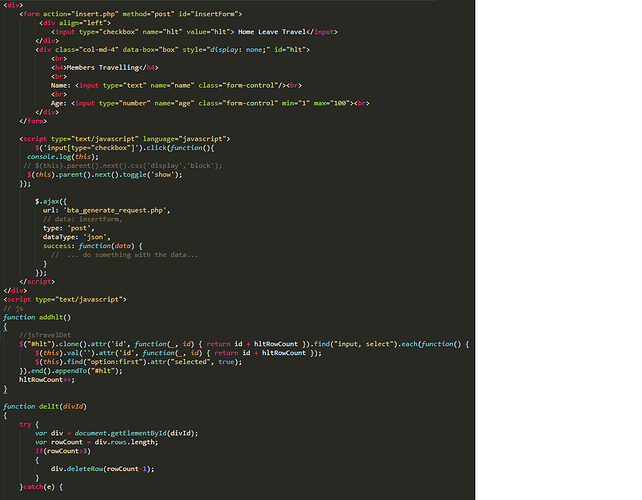Viewport: 642px width, 500px height.
Task: Click the "Home Leave Travel" label text
Action: click(272, 32)
